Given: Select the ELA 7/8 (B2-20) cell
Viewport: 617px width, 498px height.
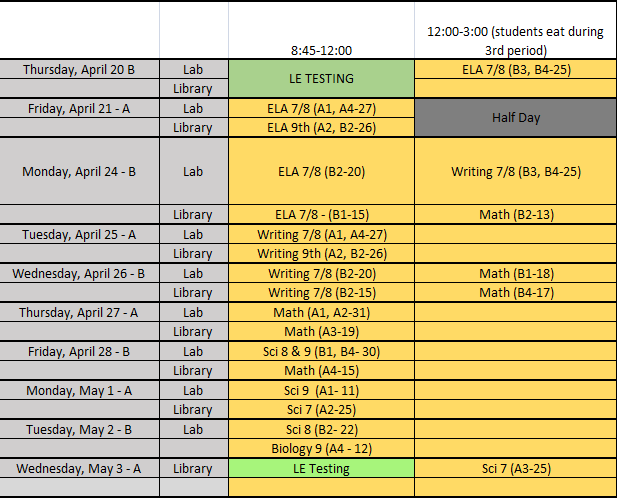Looking at the screenshot, I should click(321, 171).
